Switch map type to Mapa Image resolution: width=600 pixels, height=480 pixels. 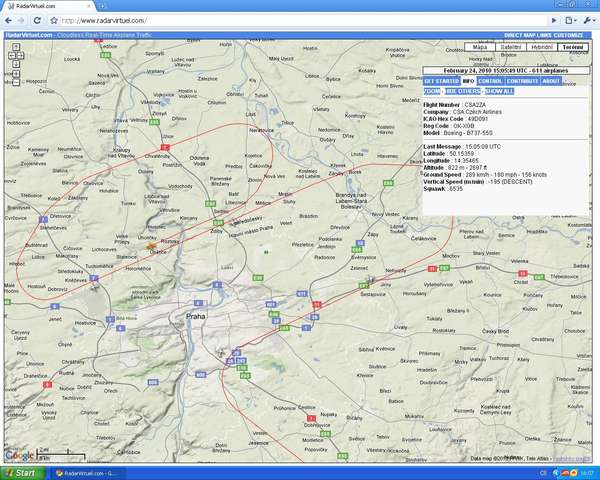tap(480, 47)
